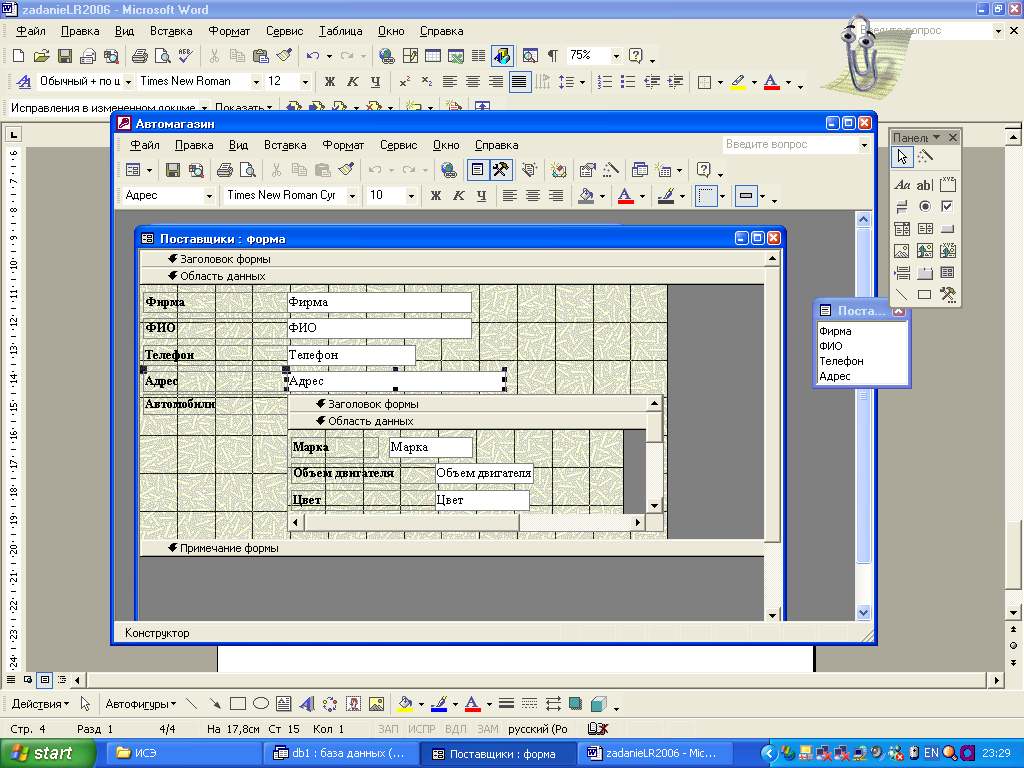Switch to db1 : база данных taskbar button
Screen dimensions: 1024x768
(342, 753)
